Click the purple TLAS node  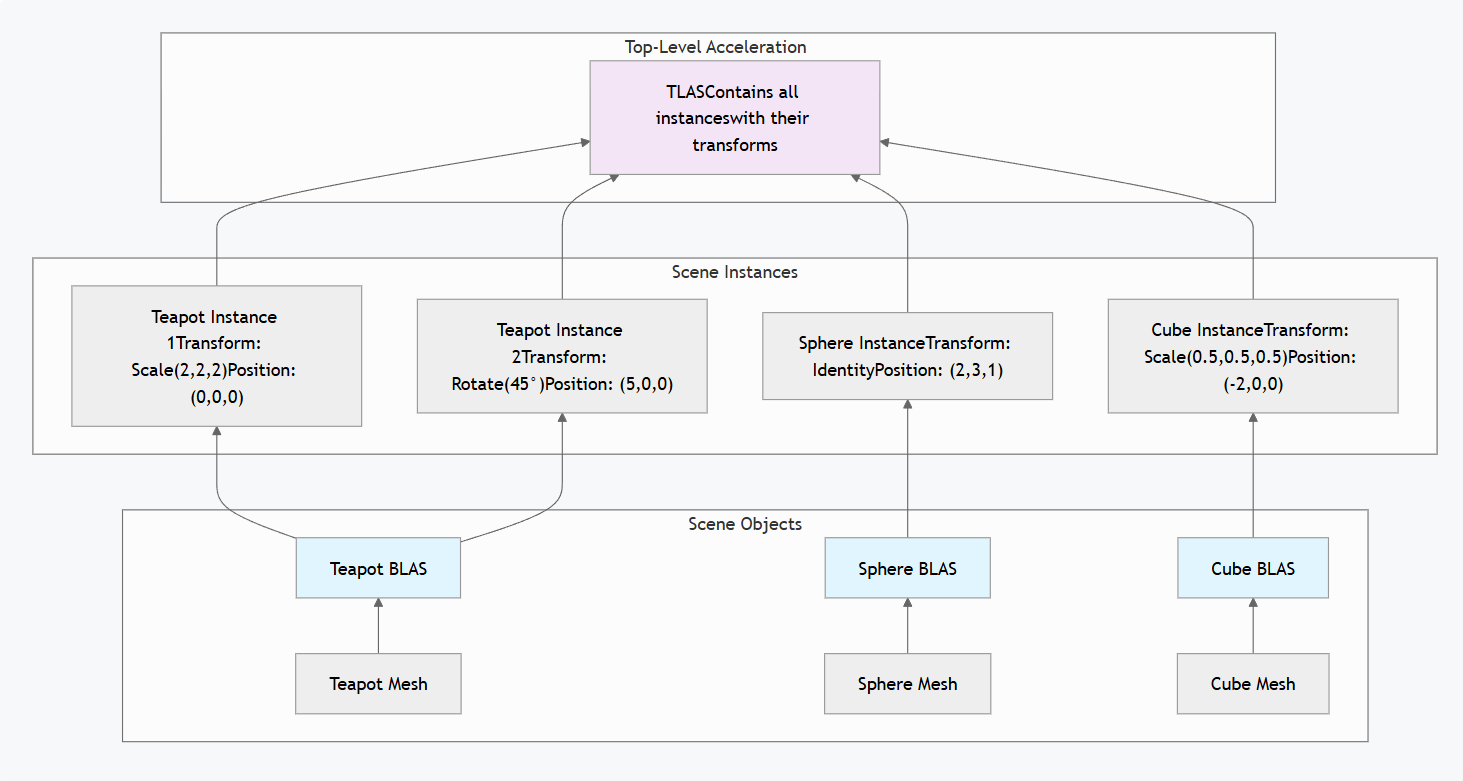(734, 117)
